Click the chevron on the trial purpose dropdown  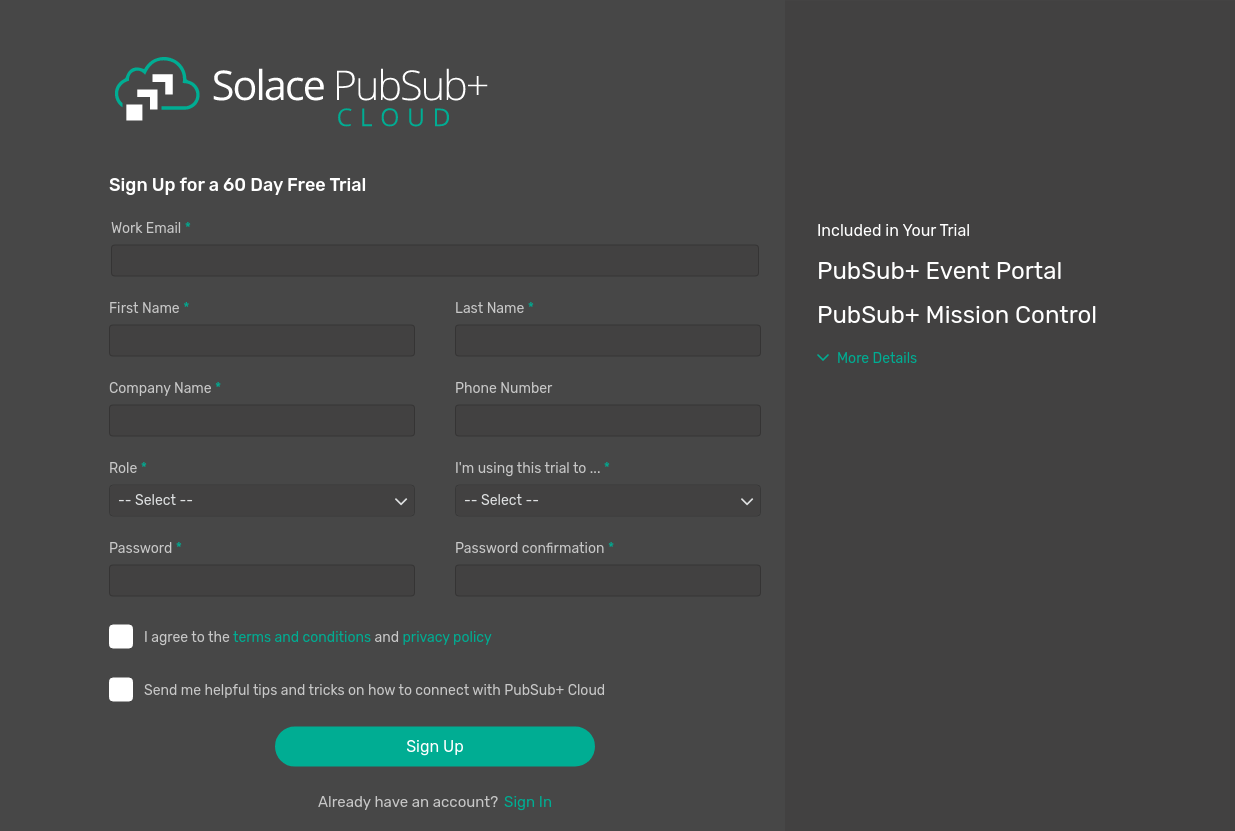pyautogui.click(x=747, y=500)
